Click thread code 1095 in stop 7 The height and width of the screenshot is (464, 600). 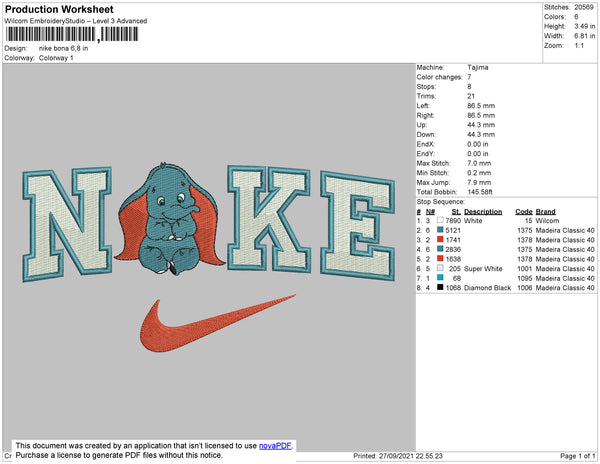525,278
